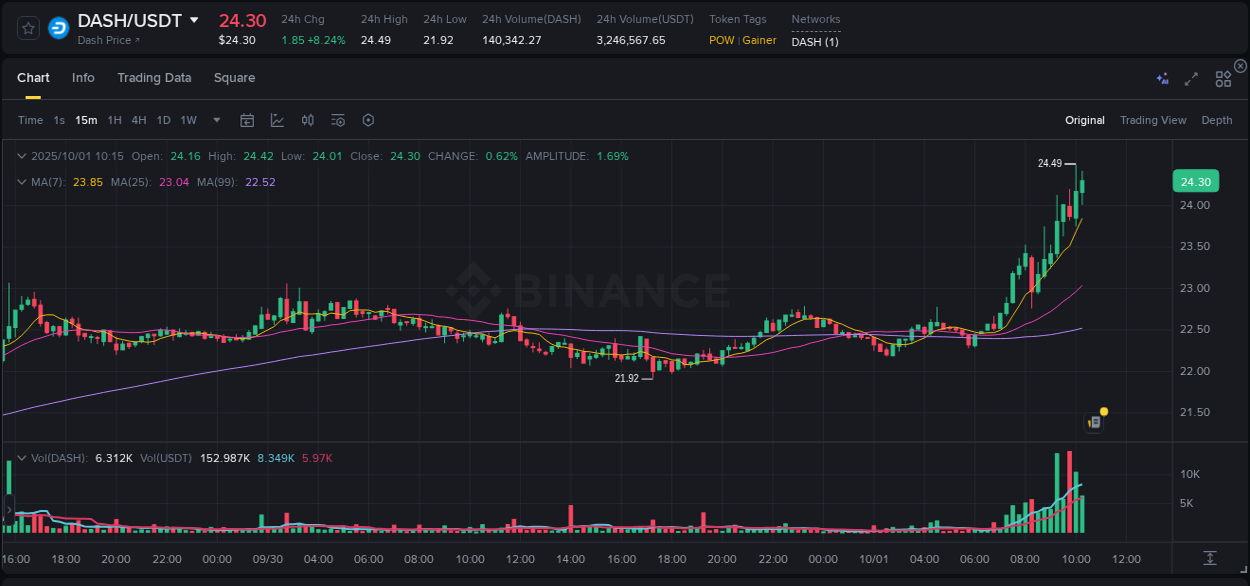Collapse the candle info row chevron
This screenshot has width=1250, height=586.
coord(22,156)
